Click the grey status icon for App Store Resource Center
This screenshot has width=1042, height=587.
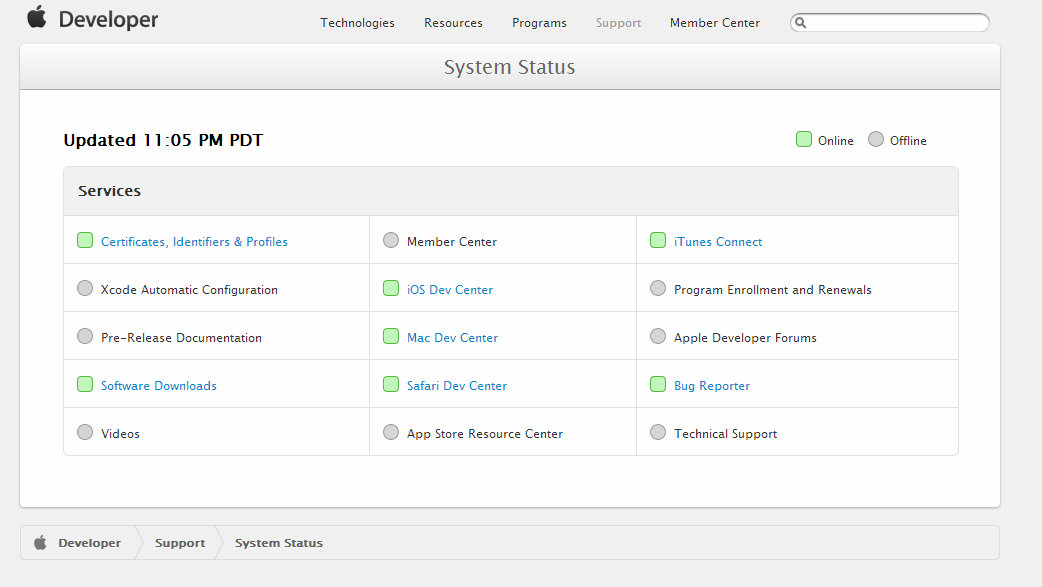pyautogui.click(x=391, y=431)
